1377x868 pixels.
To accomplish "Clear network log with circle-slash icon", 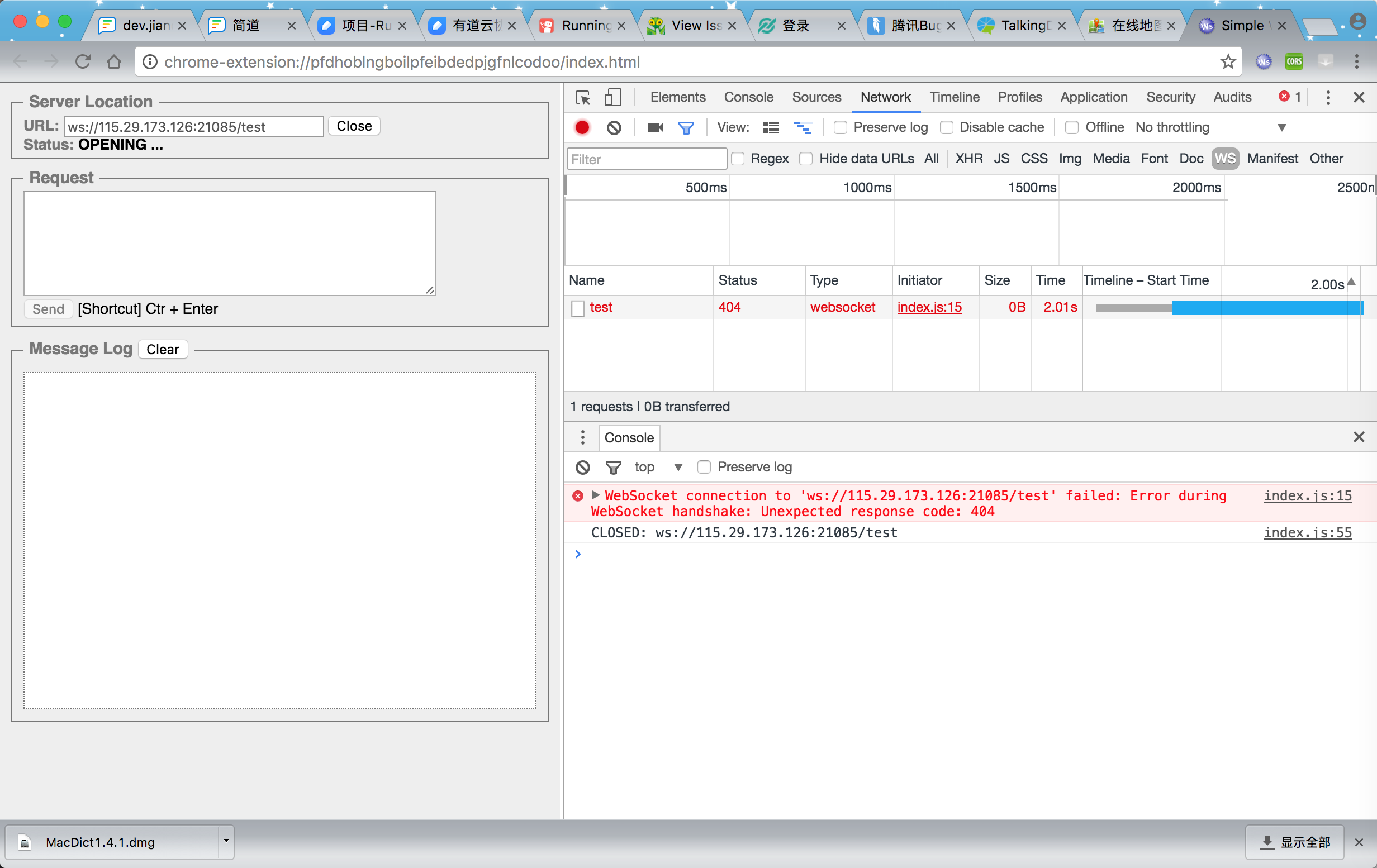I will [614, 127].
